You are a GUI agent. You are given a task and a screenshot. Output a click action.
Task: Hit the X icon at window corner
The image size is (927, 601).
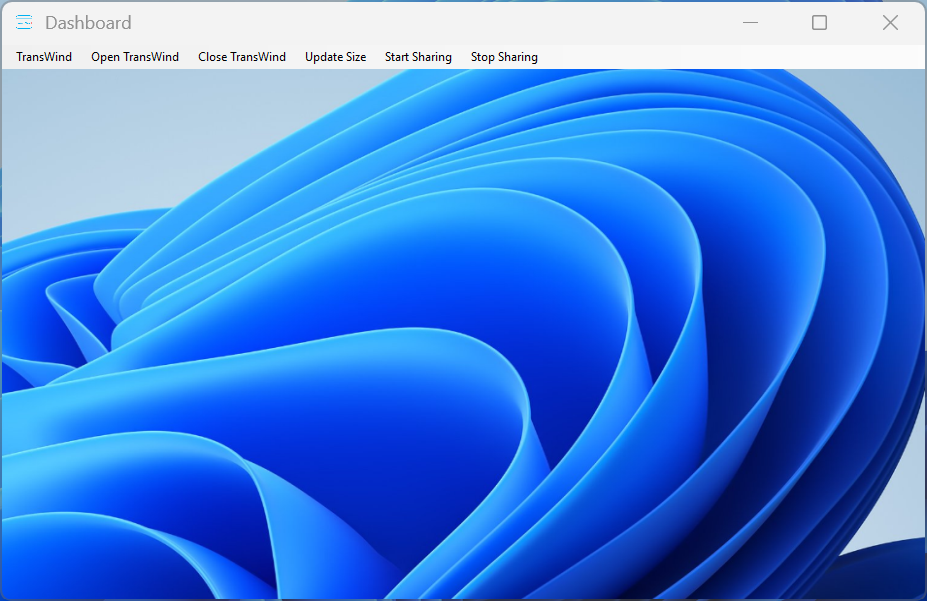[889, 23]
